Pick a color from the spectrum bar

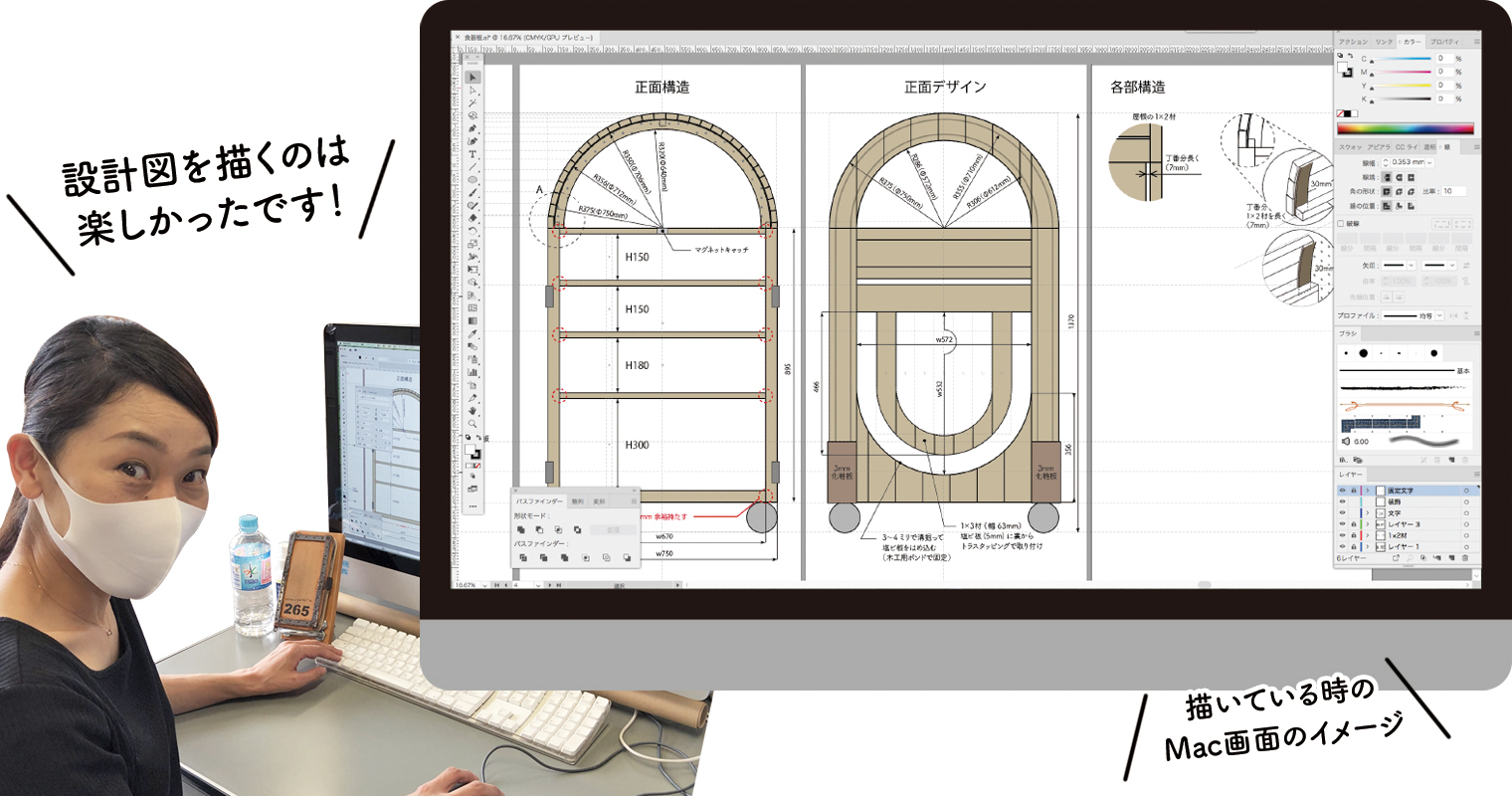coord(1406,127)
